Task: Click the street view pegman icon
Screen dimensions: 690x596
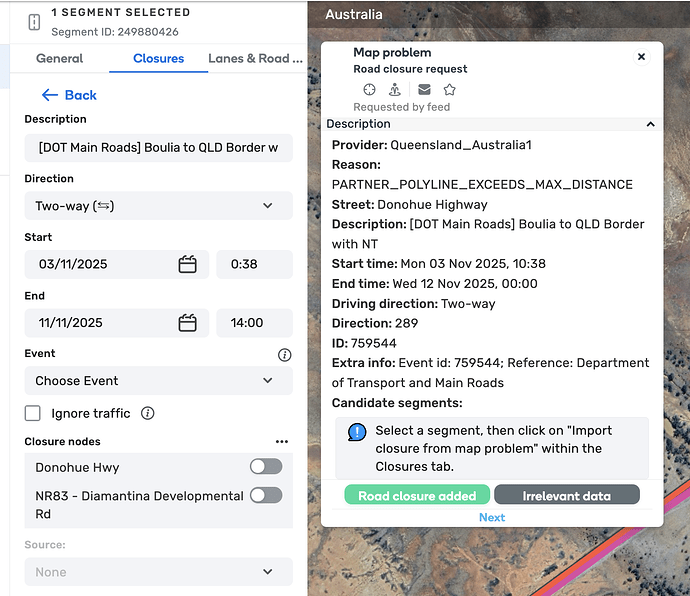Action: coord(395,89)
